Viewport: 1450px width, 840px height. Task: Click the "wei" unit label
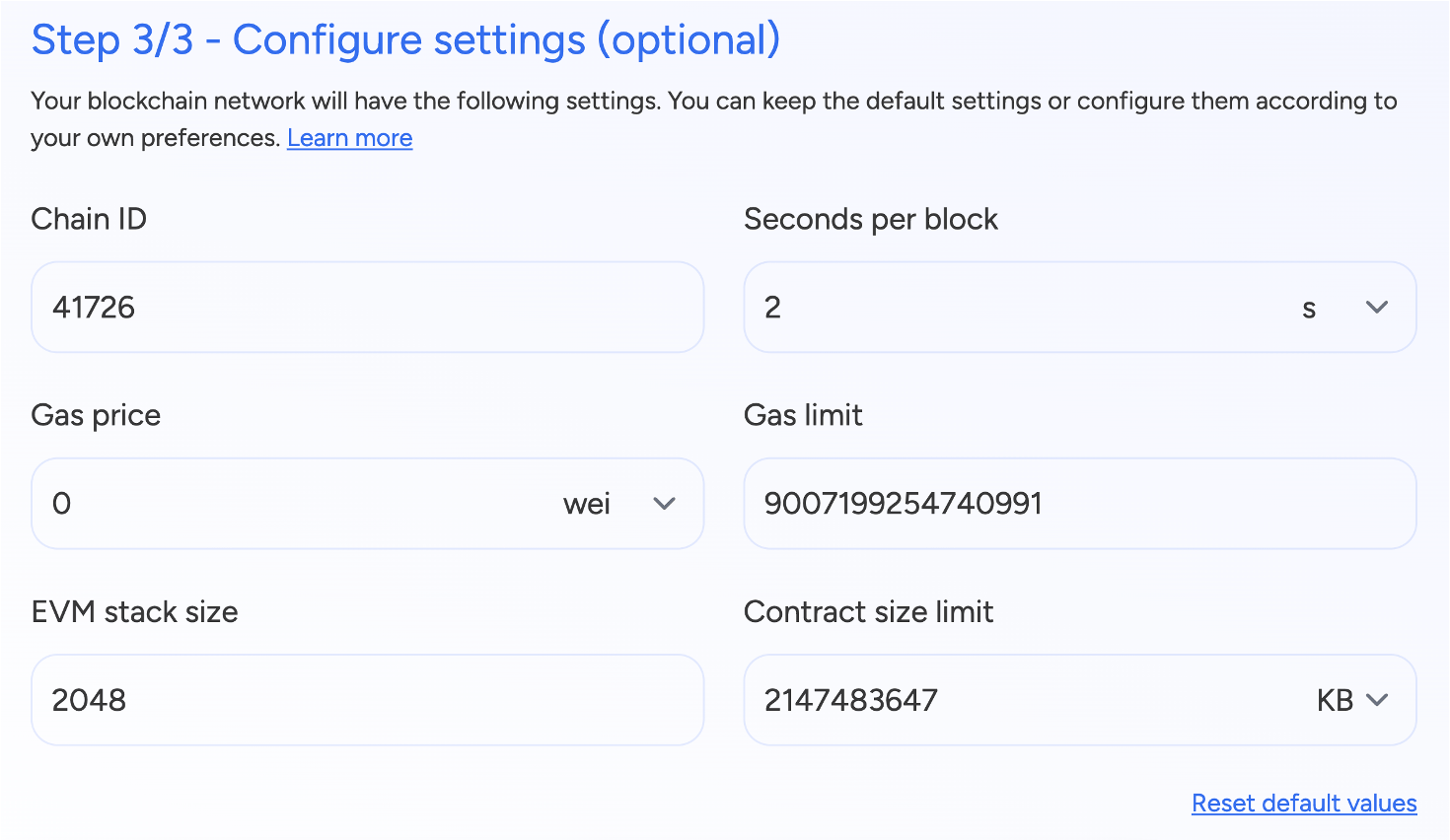pyautogui.click(x=586, y=503)
